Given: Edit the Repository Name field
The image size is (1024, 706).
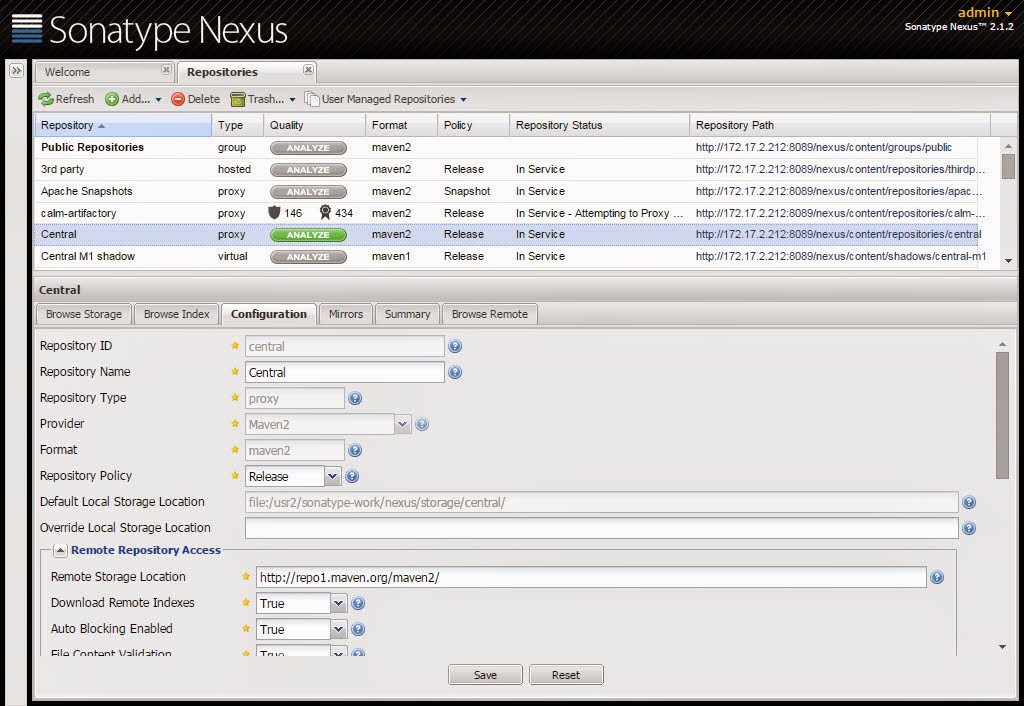Looking at the screenshot, I should 345,372.
